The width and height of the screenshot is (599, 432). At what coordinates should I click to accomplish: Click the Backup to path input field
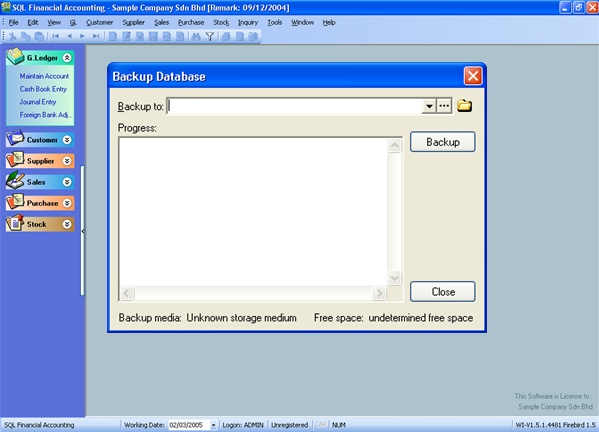(x=295, y=106)
